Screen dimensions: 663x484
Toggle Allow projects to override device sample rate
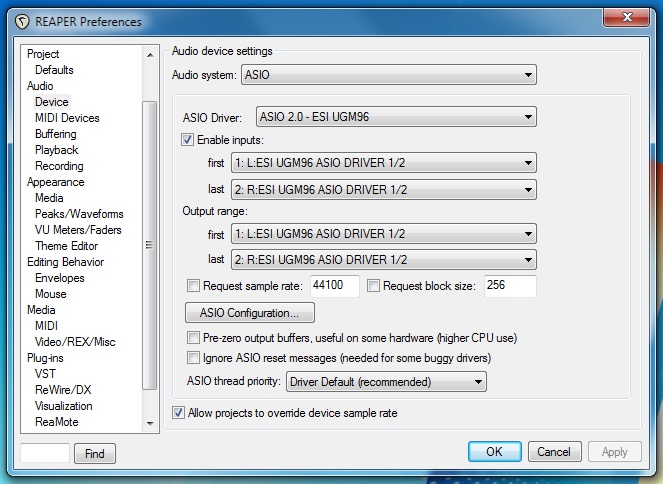pos(178,413)
